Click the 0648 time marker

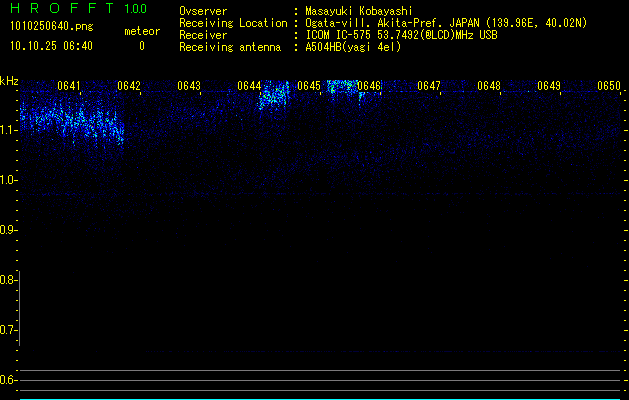pyautogui.click(x=489, y=86)
